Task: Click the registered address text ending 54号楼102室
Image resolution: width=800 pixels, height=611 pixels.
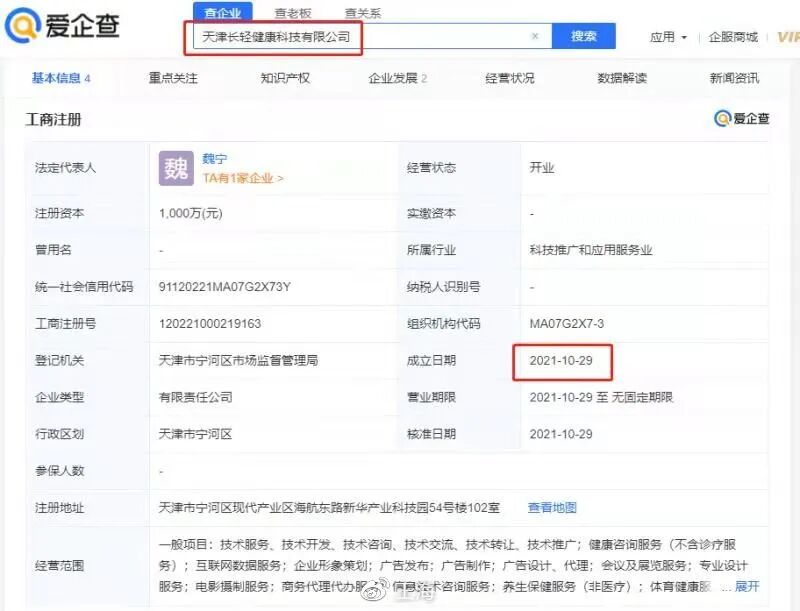Action: click(329, 507)
